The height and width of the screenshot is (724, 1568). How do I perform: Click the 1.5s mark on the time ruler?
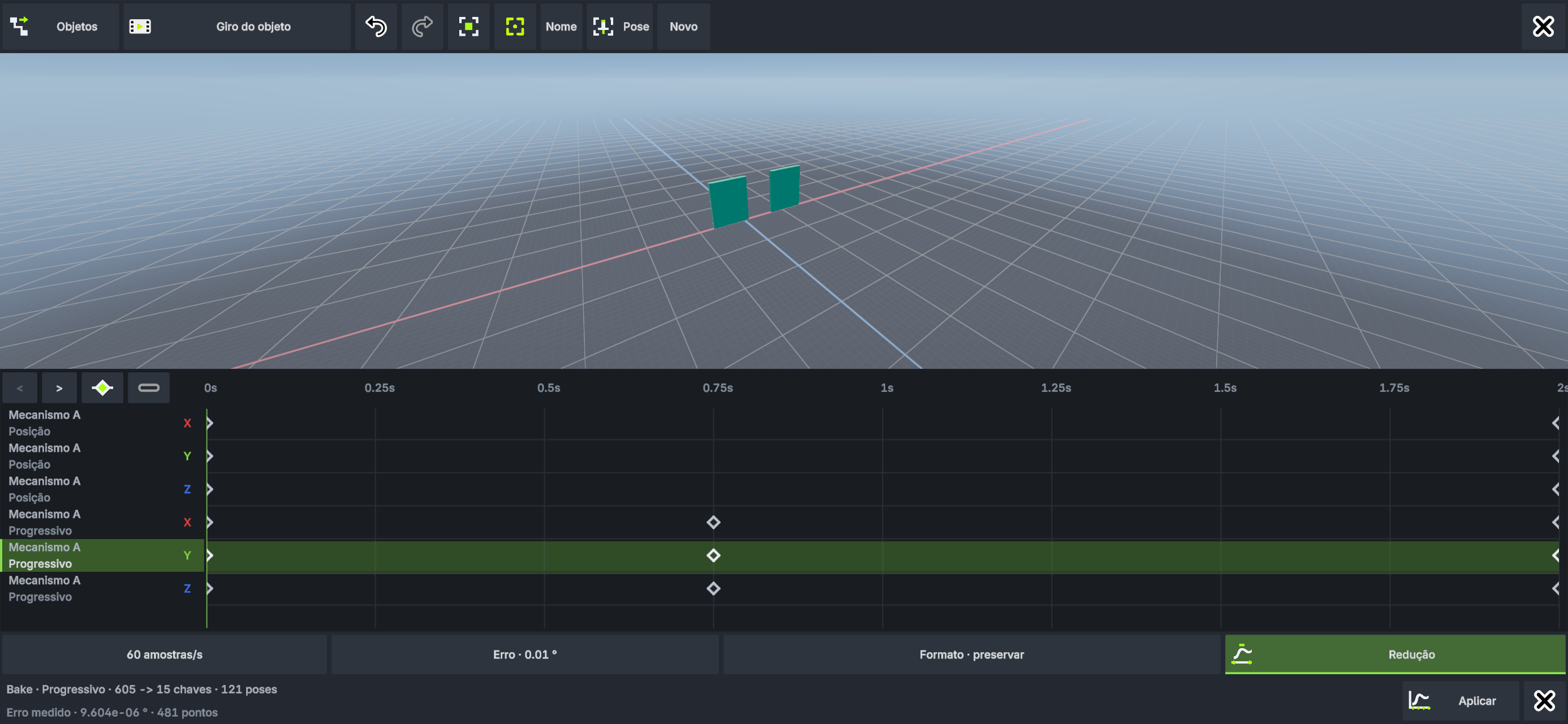click(x=1225, y=388)
